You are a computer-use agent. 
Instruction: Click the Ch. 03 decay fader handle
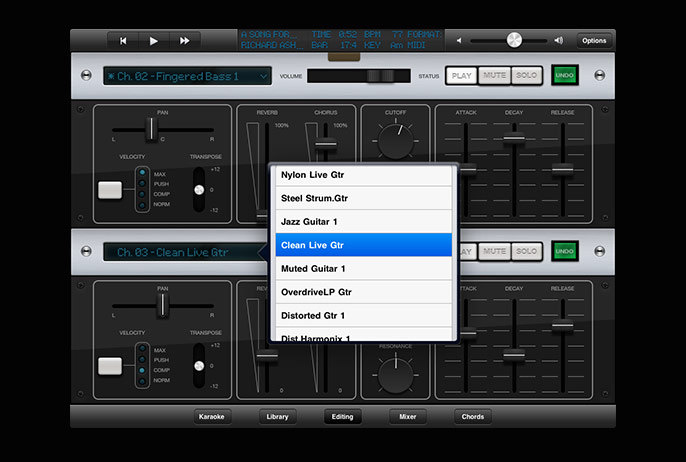pyautogui.click(x=514, y=355)
